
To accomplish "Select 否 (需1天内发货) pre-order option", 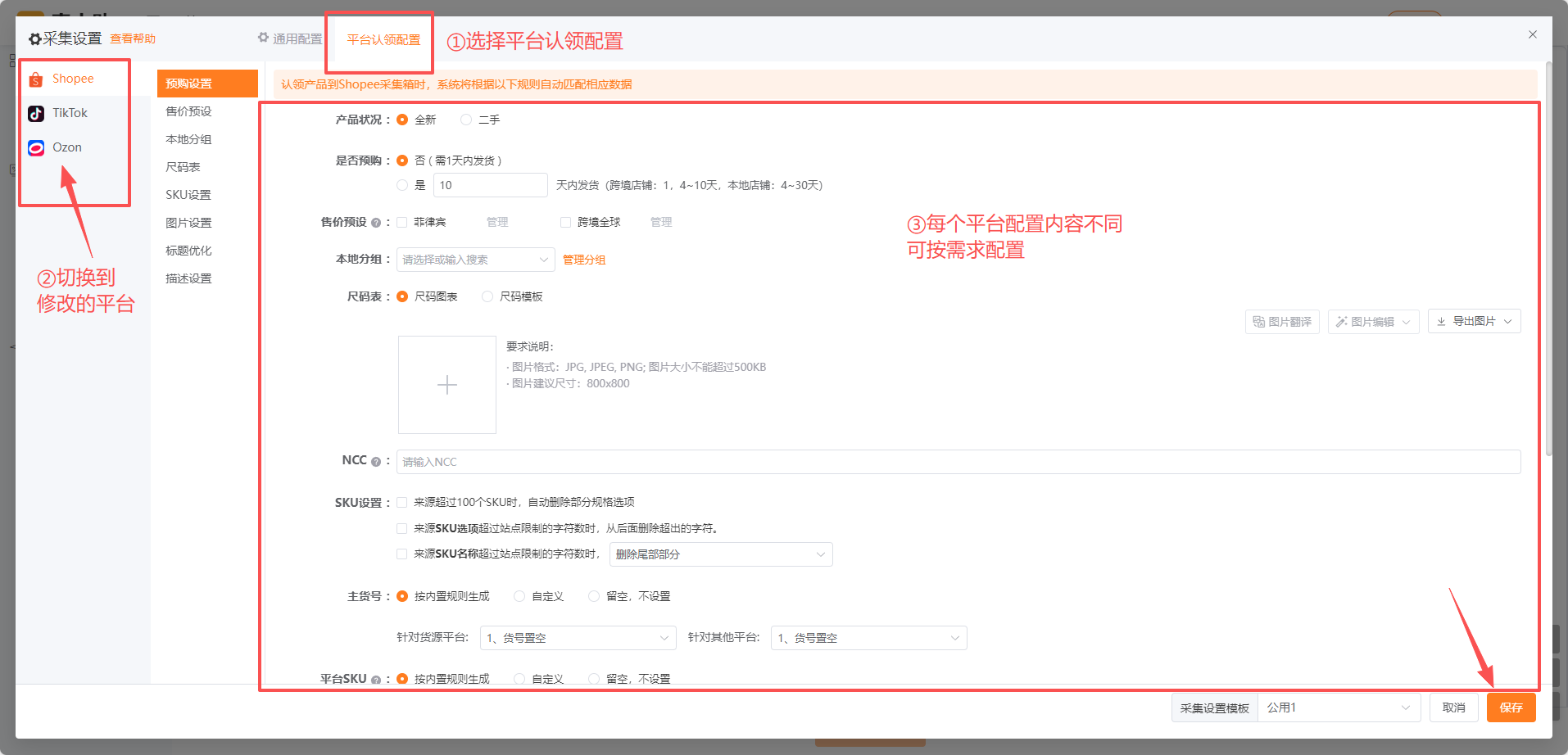I will [x=402, y=160].
